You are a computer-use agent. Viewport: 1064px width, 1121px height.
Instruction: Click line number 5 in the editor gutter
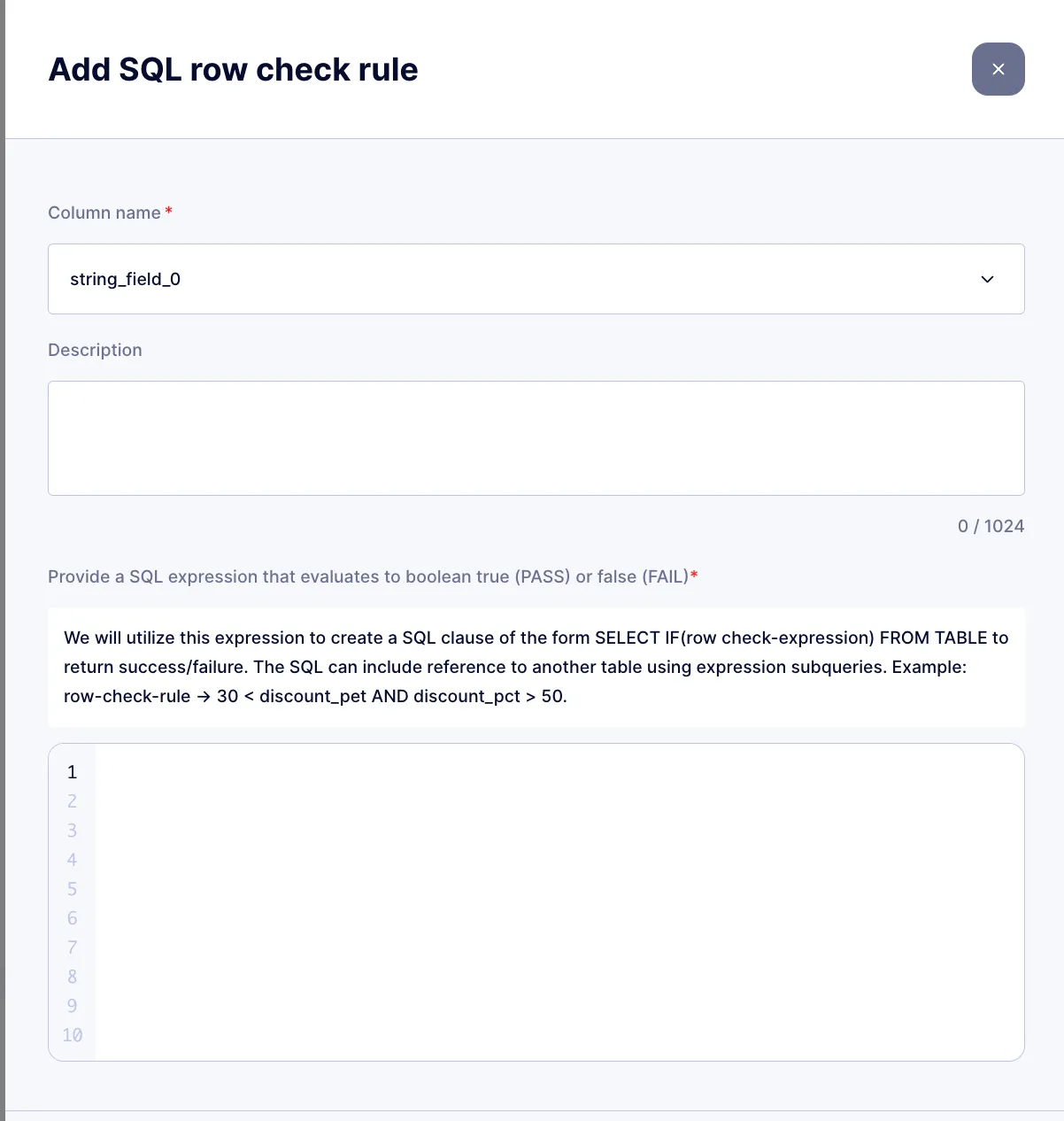[x=72, y=889]
